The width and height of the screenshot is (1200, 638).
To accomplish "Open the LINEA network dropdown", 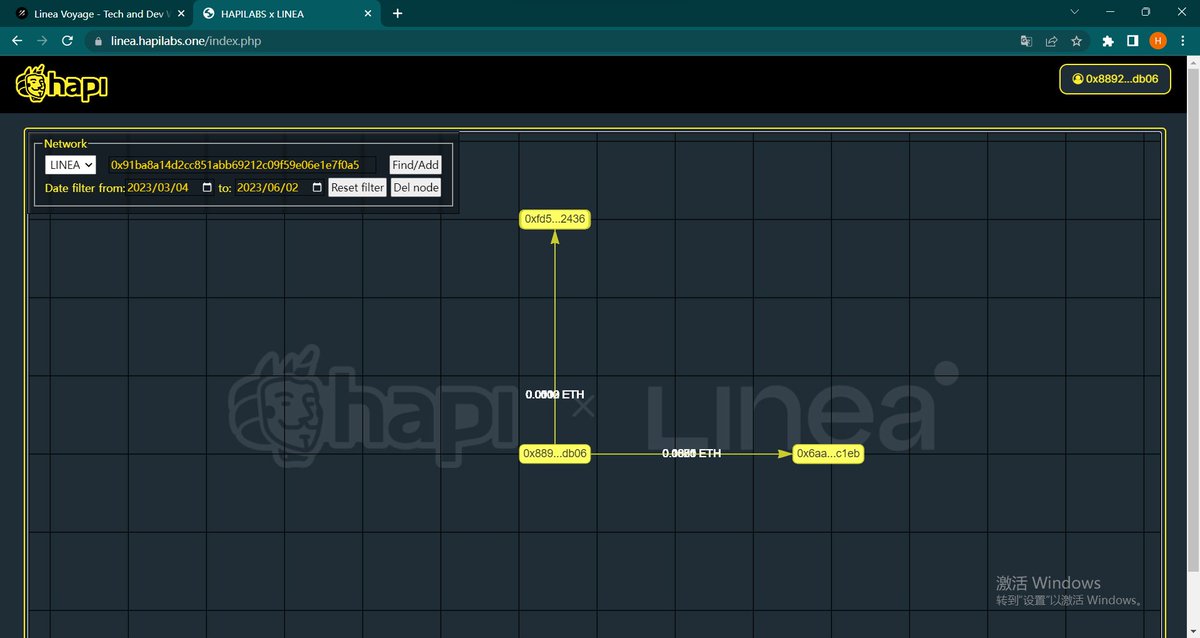I will [x=70, y=165].
